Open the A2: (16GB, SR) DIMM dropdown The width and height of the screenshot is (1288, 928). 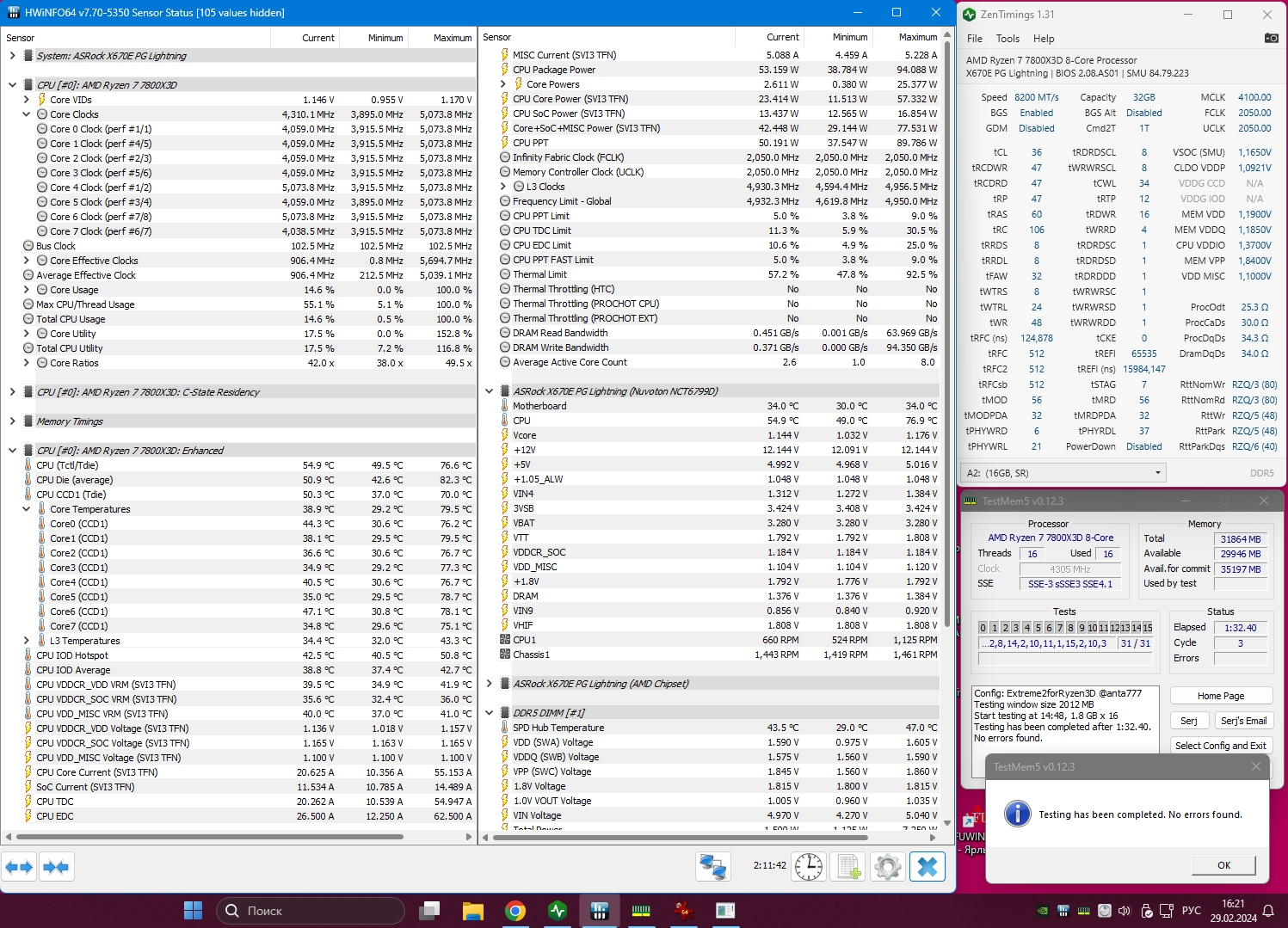pos(1063,473)
